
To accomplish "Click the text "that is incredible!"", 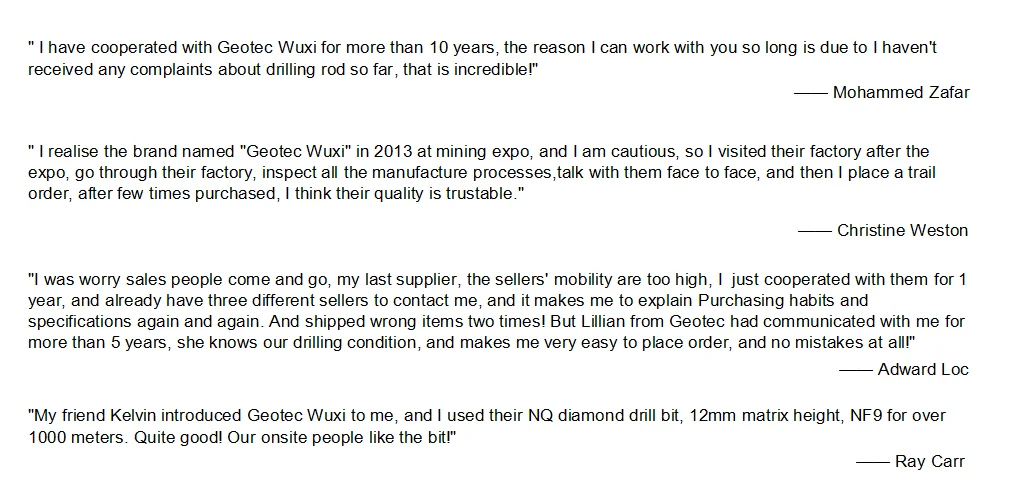I will [470, 70].
